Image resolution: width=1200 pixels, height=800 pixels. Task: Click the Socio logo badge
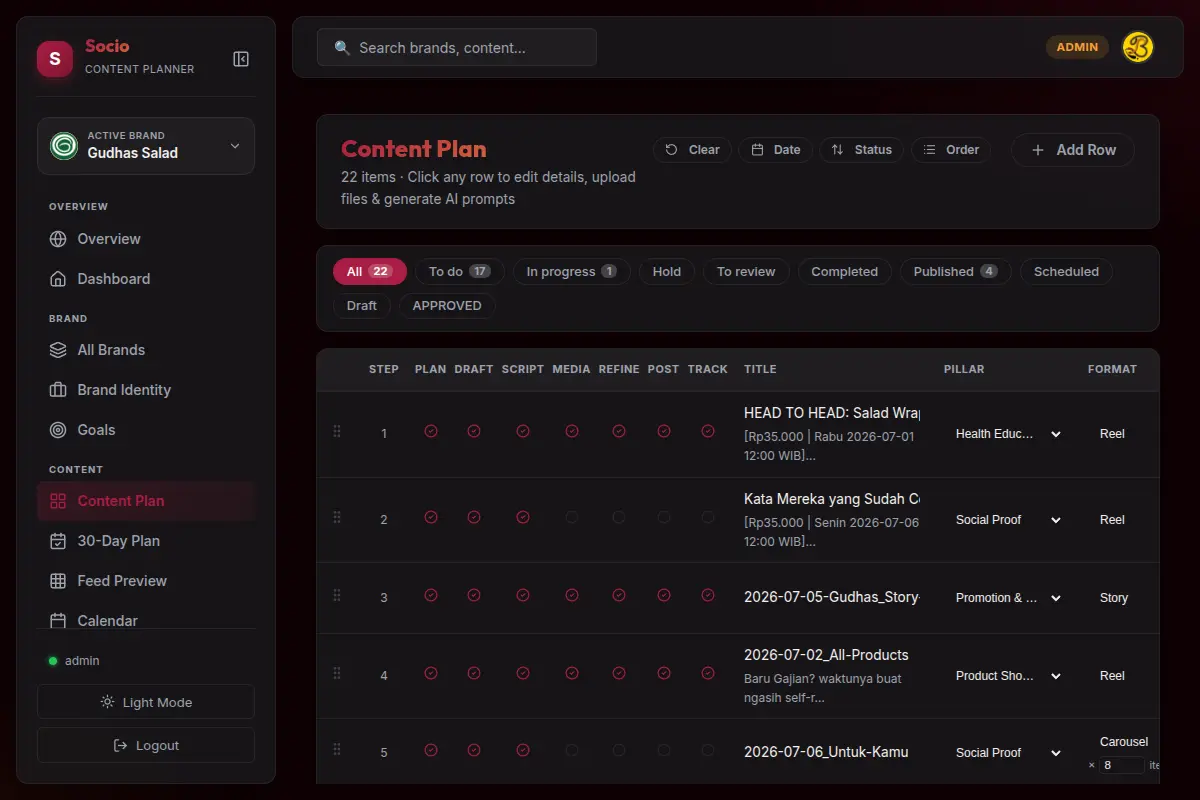coord(55,59)
